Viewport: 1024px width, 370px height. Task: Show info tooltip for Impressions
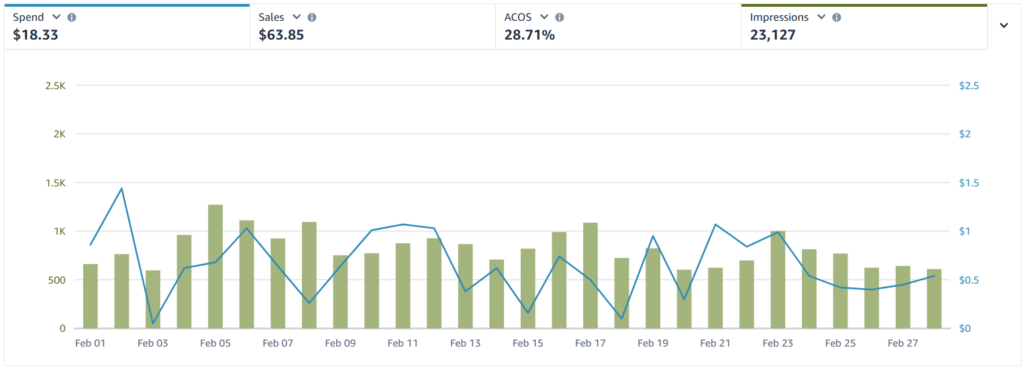[x=837, y=18]
